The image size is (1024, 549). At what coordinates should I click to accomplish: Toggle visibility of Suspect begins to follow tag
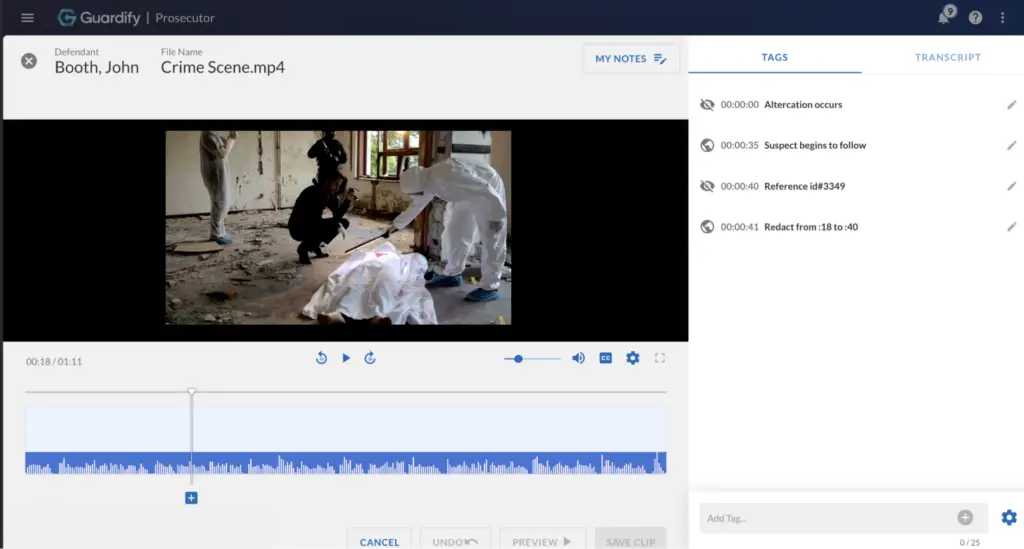[707, 145]
